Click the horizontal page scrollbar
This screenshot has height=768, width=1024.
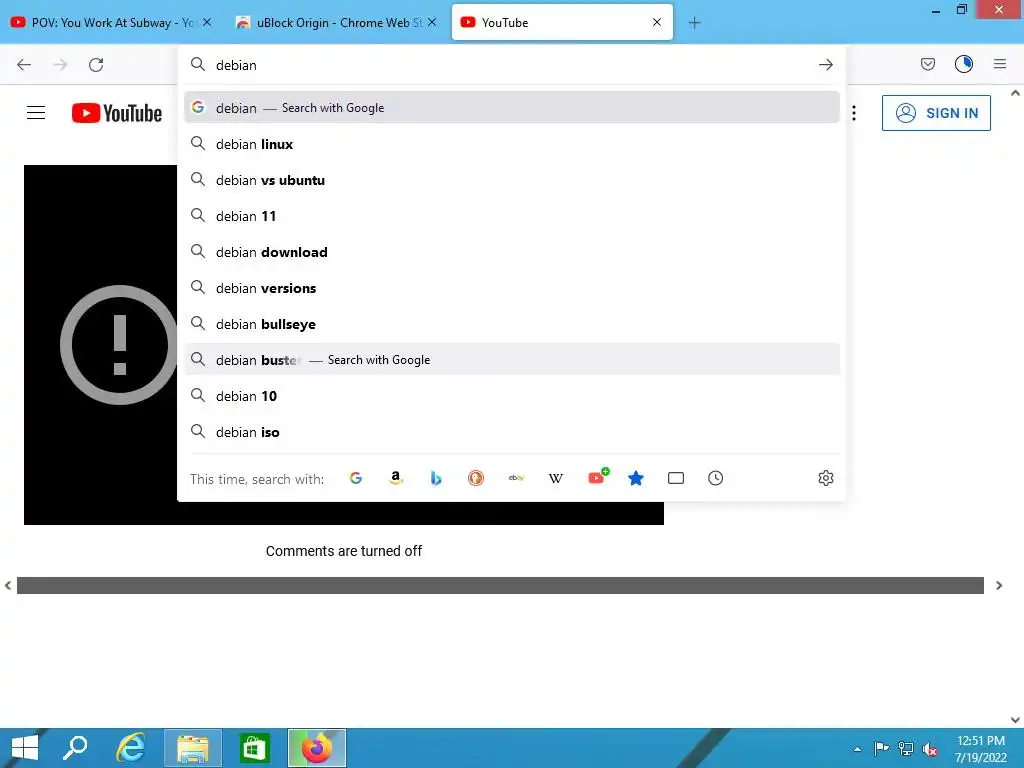pyautogui.click(x=500, y=585)
